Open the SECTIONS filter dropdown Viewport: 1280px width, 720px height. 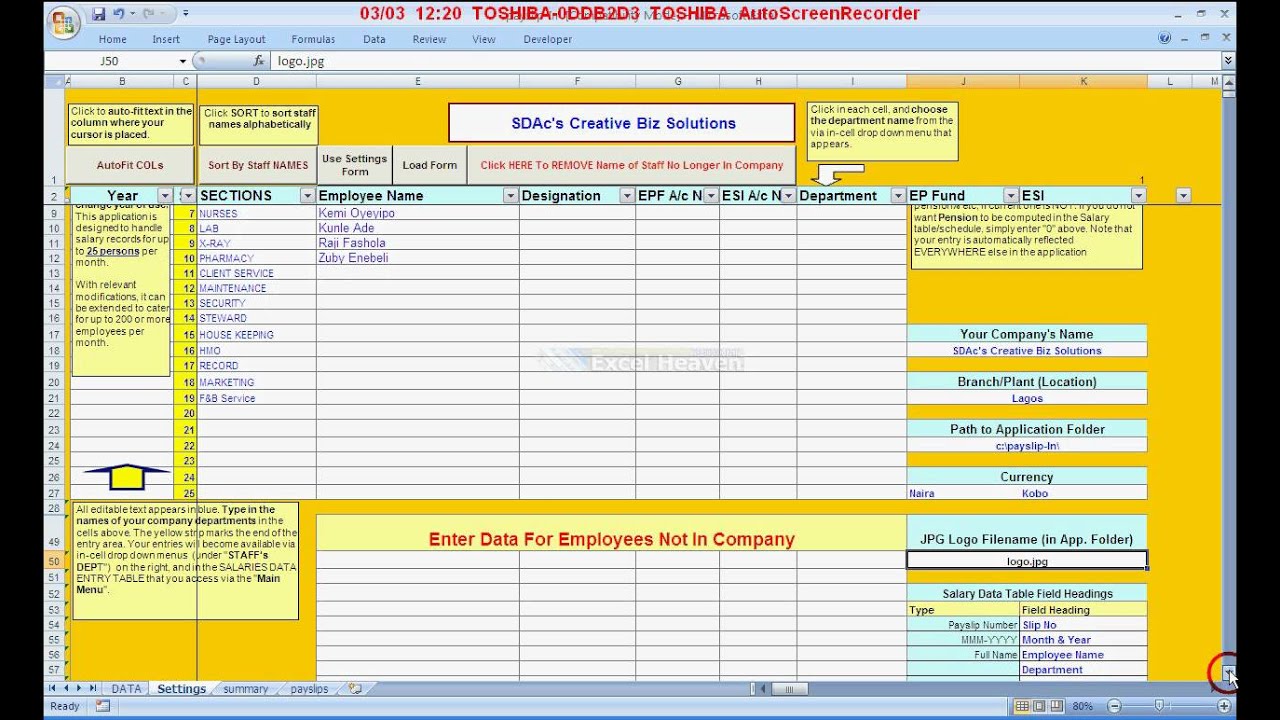[308, 196]
